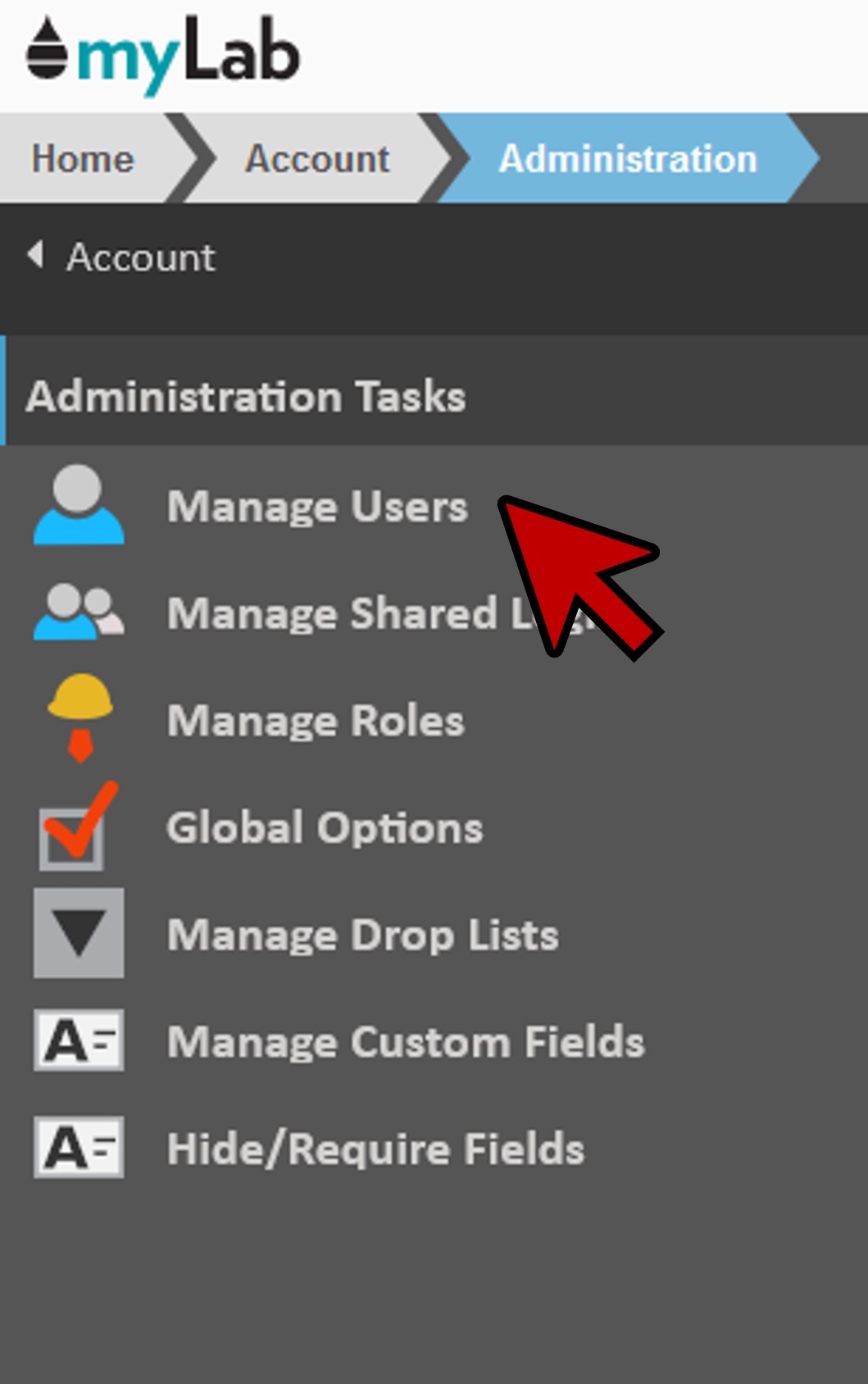Screen dimensions: 868x1384
Task: Click the Administration Tasks section header
Action: [246, 397]
